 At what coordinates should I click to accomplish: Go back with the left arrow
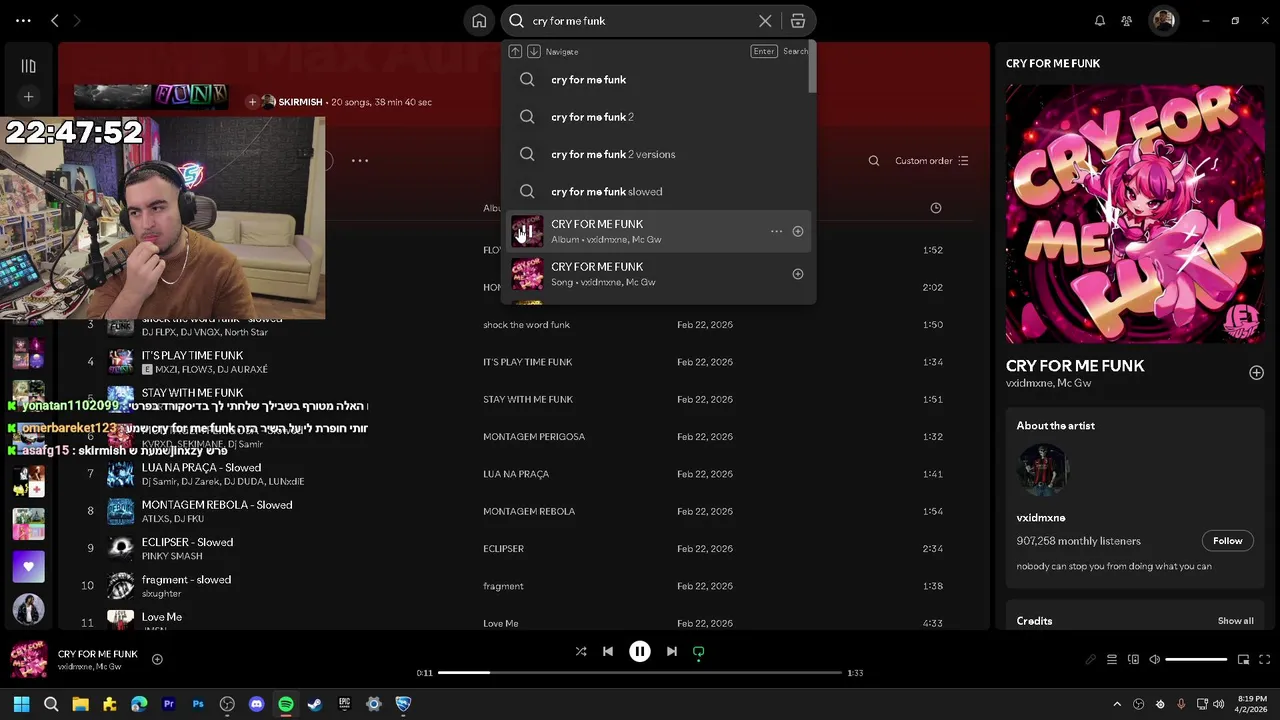(55, 20)
